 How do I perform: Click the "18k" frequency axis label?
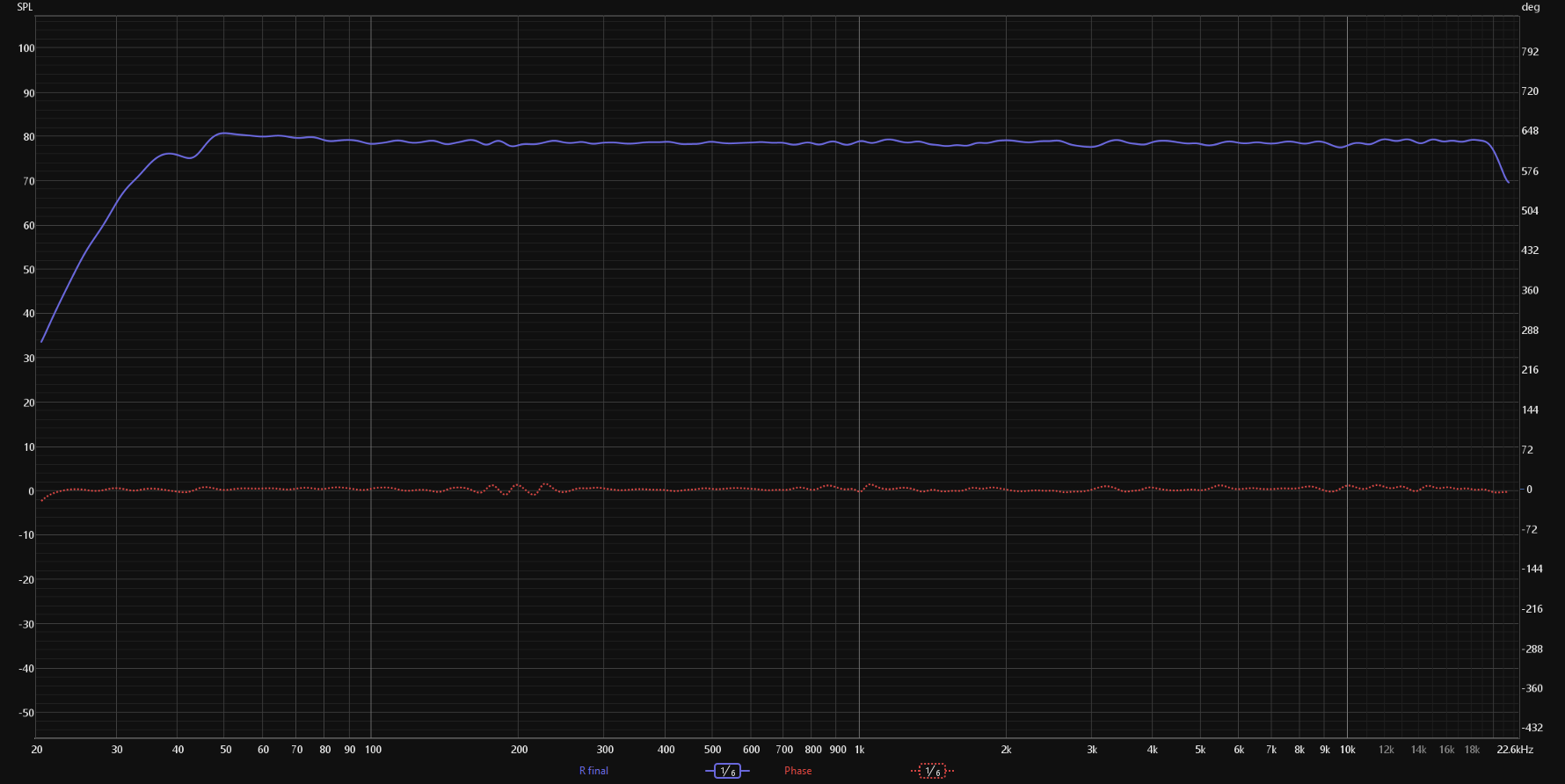coord(1473,750)
